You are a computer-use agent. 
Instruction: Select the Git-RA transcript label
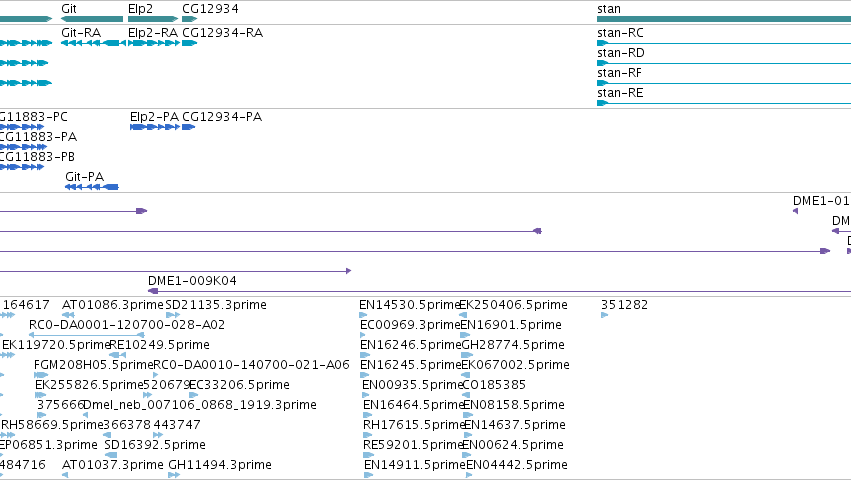81,33
